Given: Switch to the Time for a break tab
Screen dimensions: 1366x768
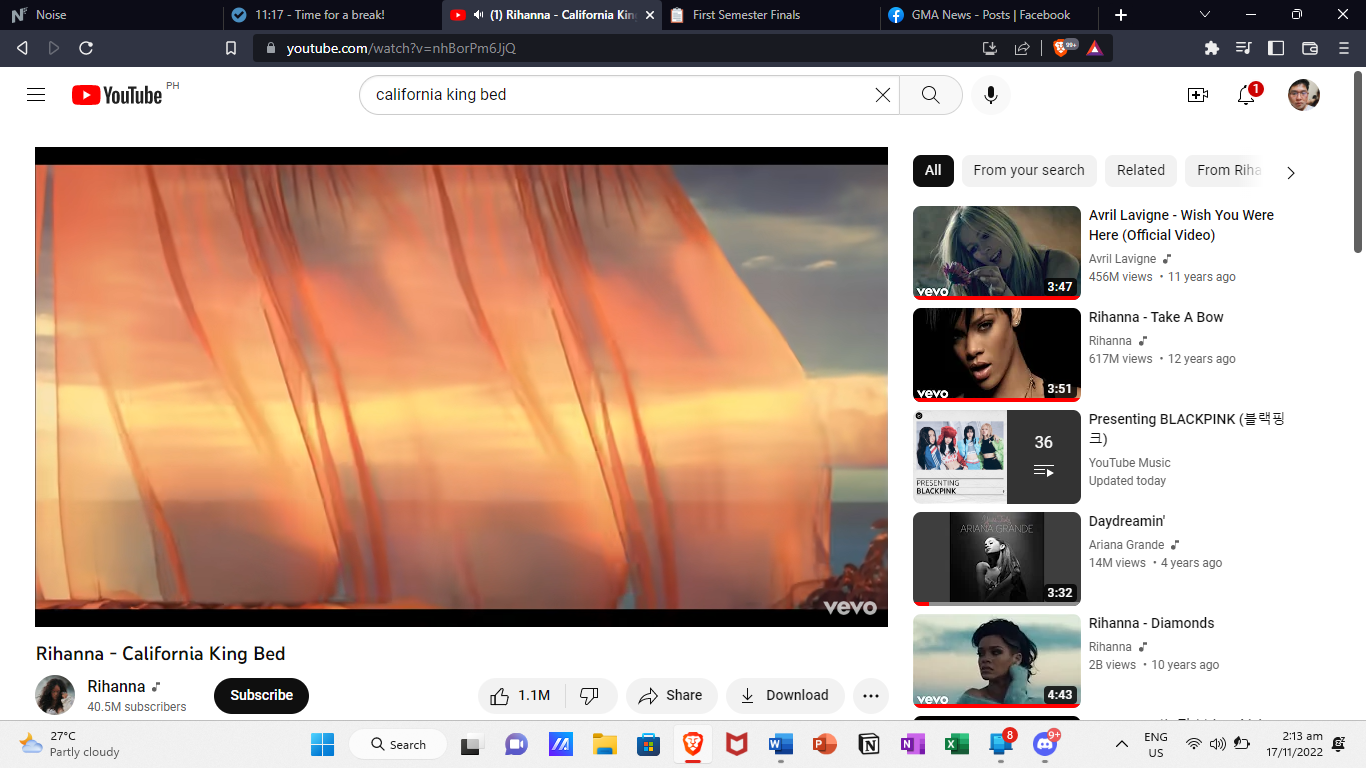Looking at the screenshot, I should pos(330,15).
